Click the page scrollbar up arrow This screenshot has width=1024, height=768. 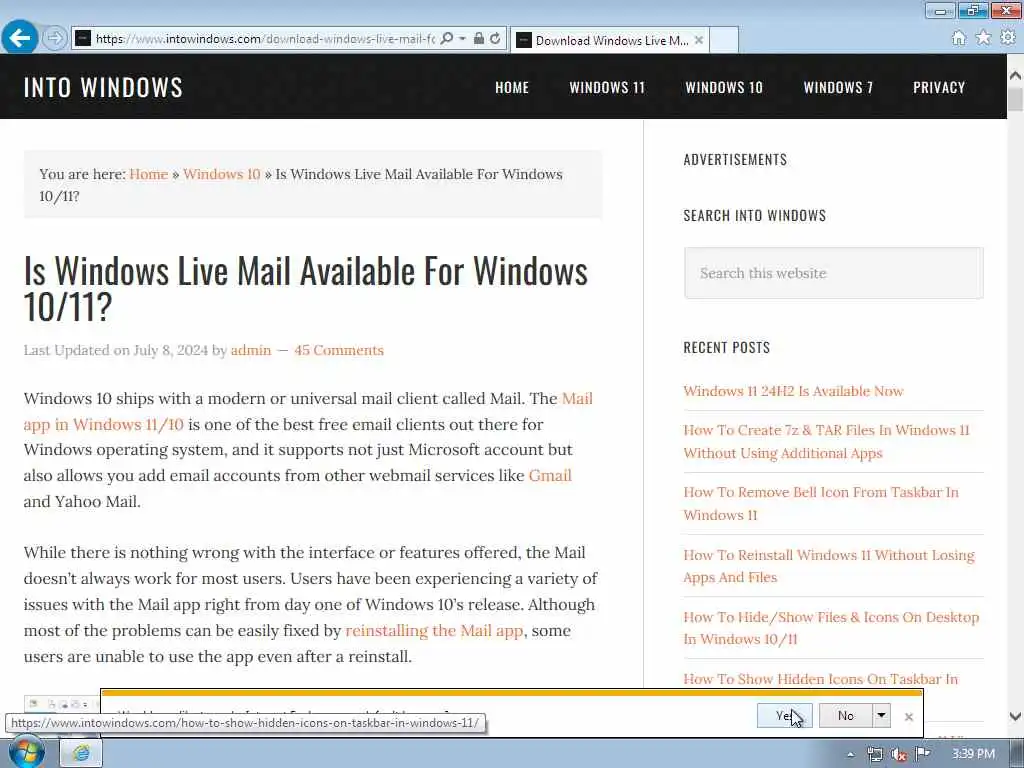pos(1016,76)
